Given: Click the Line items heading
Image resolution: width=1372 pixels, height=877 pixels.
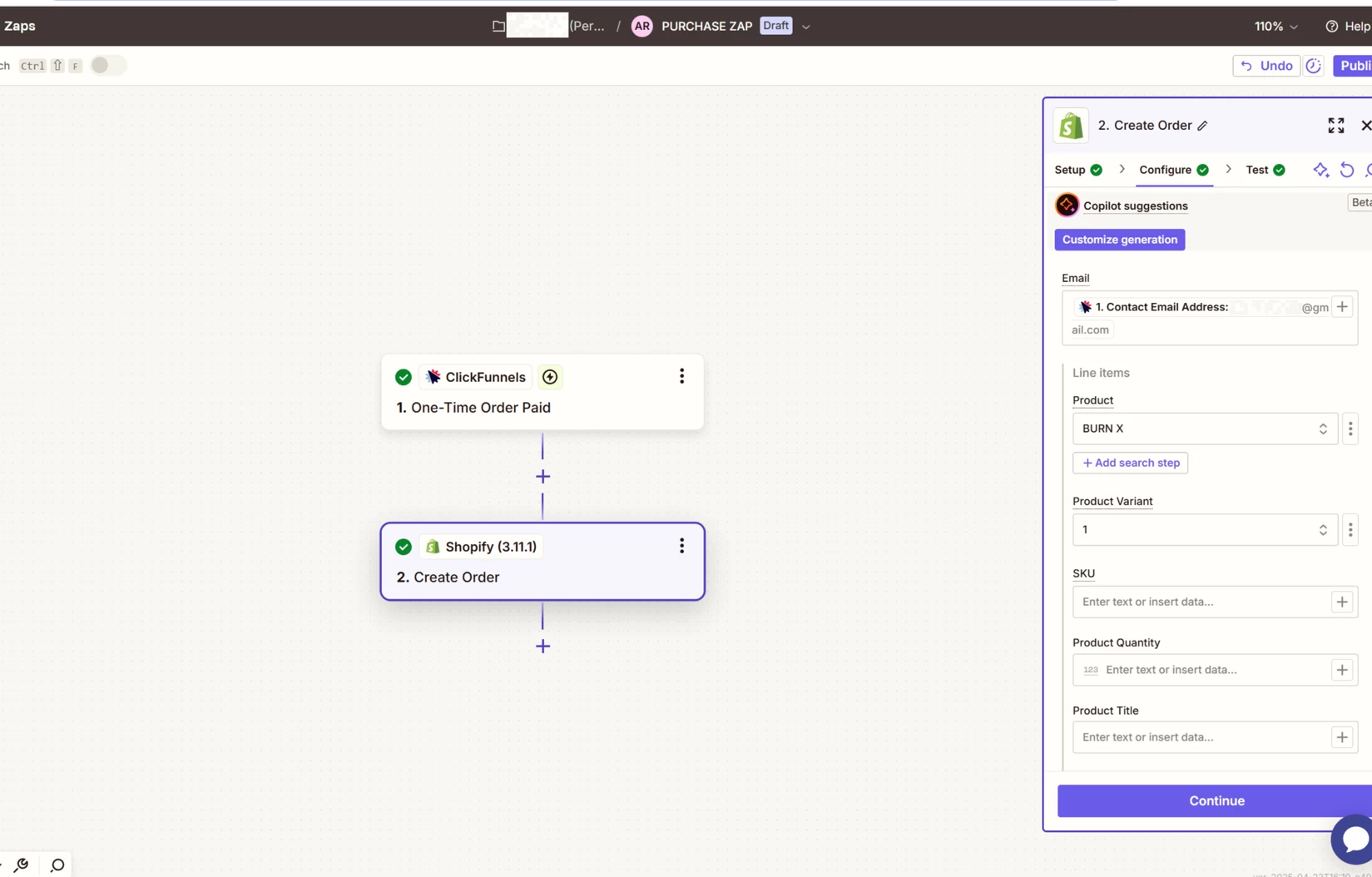Looking at the screenshot, I should click(x=1100, y=373).
